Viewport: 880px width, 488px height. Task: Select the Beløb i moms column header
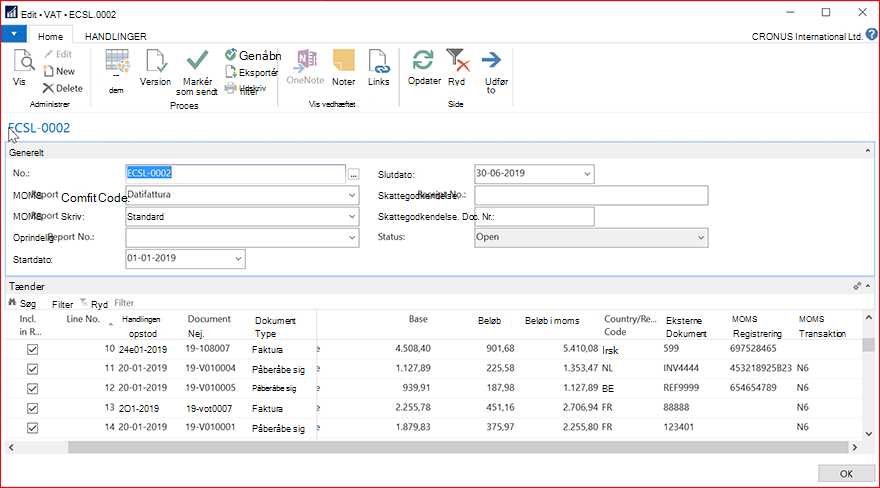[552, 321]
